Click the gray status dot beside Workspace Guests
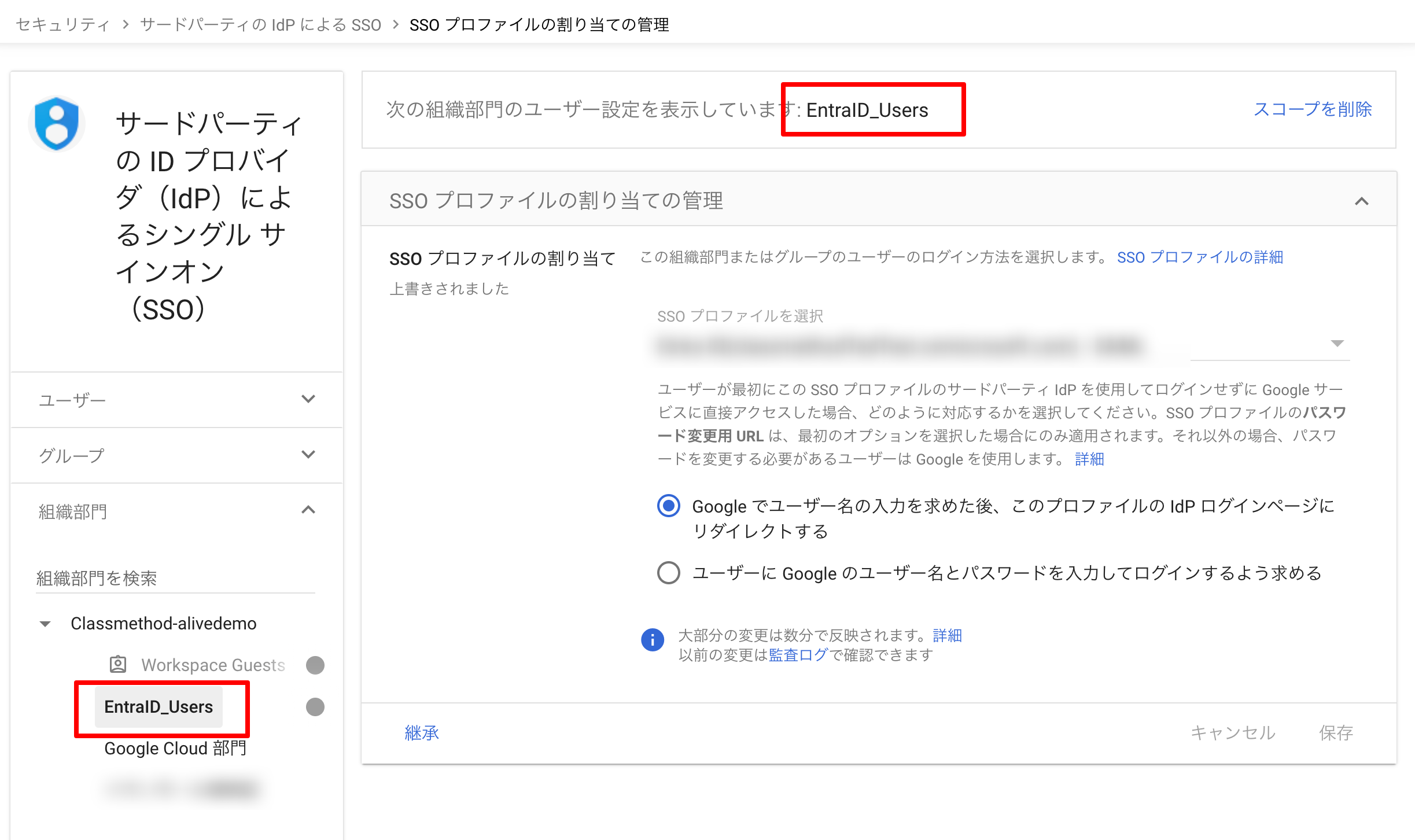This screenshot has width=1415, height=840. (315, 665)
